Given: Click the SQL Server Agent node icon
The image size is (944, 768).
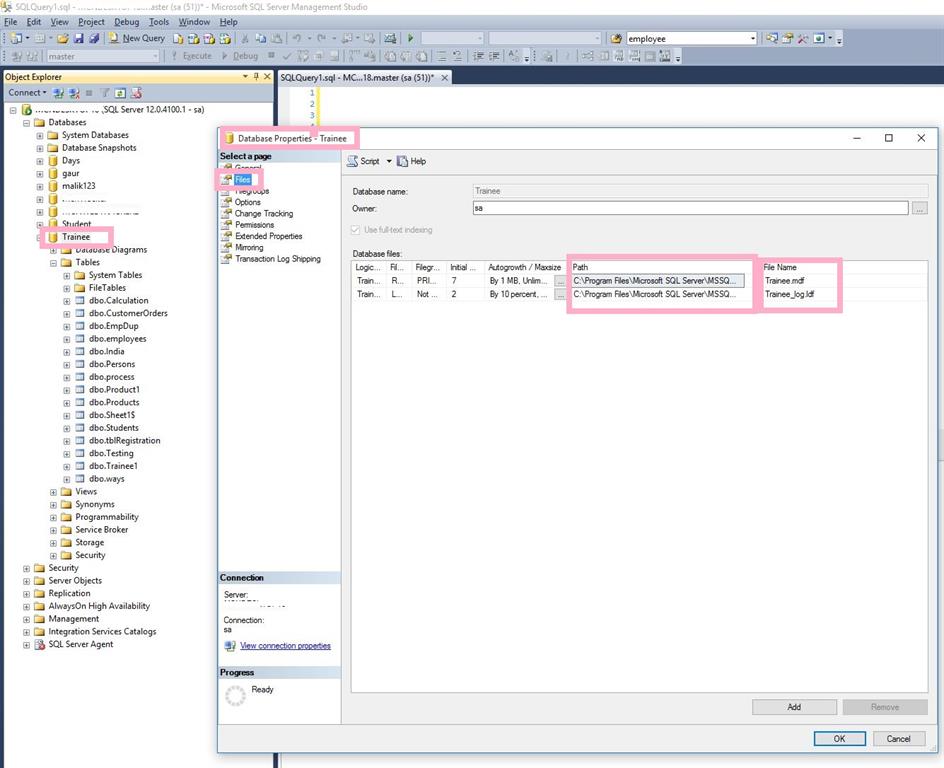Looking at the screenshot, I should click(40, 644).
